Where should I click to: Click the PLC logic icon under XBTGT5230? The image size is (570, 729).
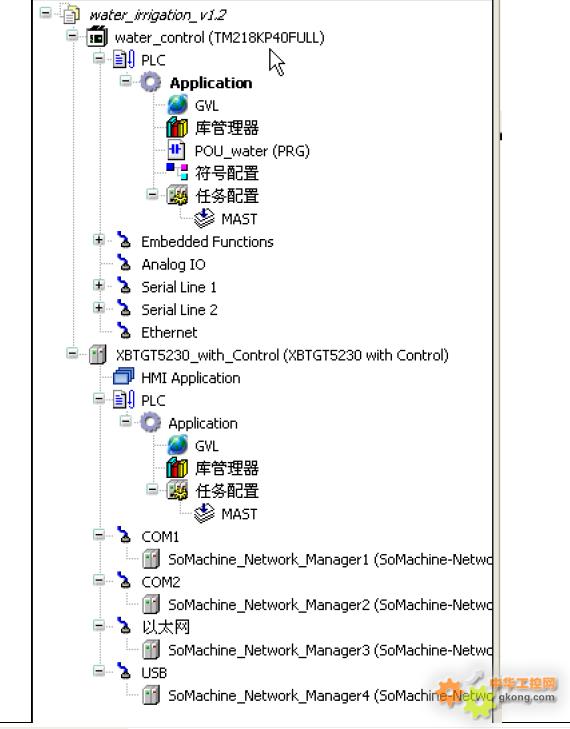coord(124,400)
